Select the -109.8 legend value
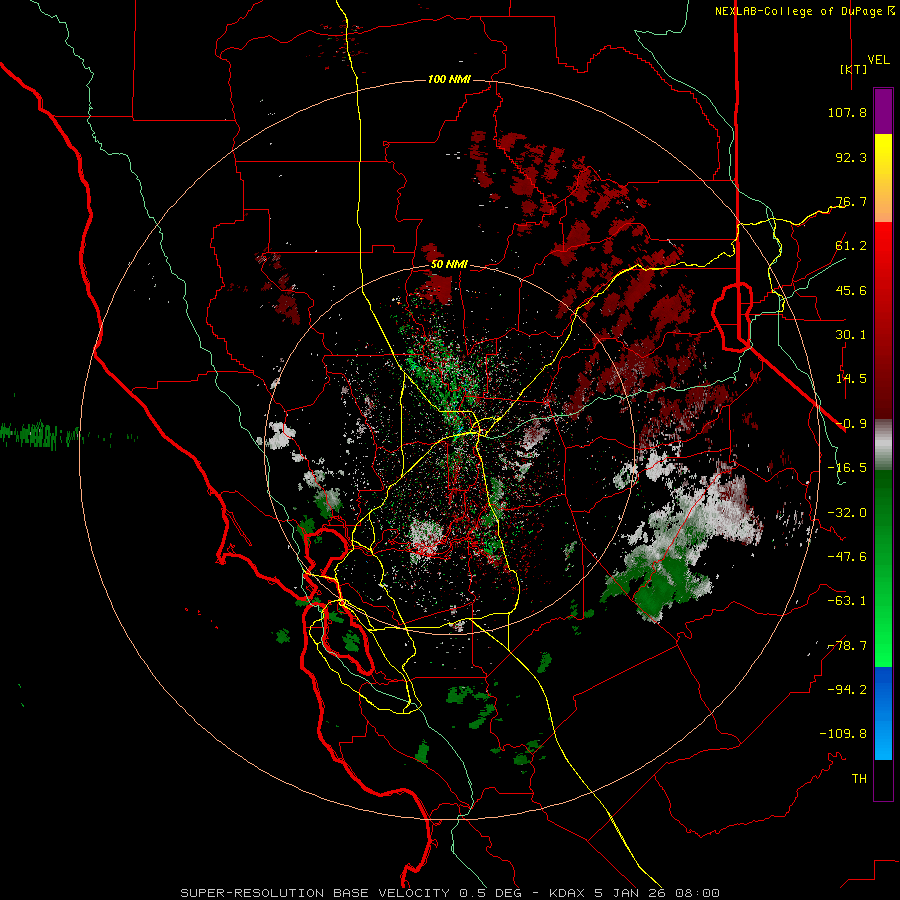The image size is (900, 900). pos(843,734)
